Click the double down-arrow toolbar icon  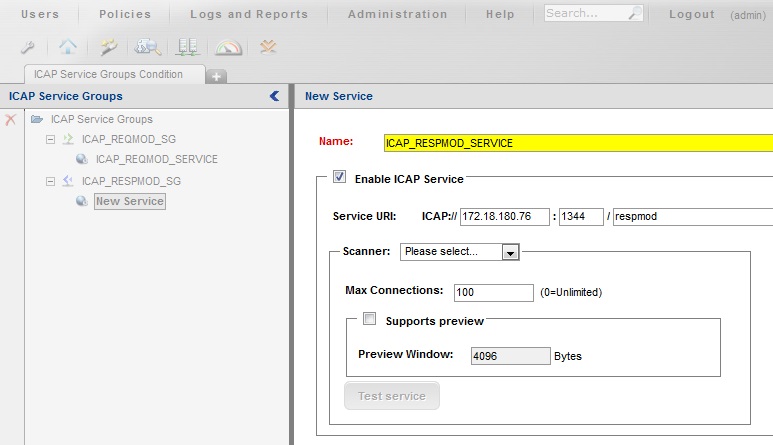268,47
